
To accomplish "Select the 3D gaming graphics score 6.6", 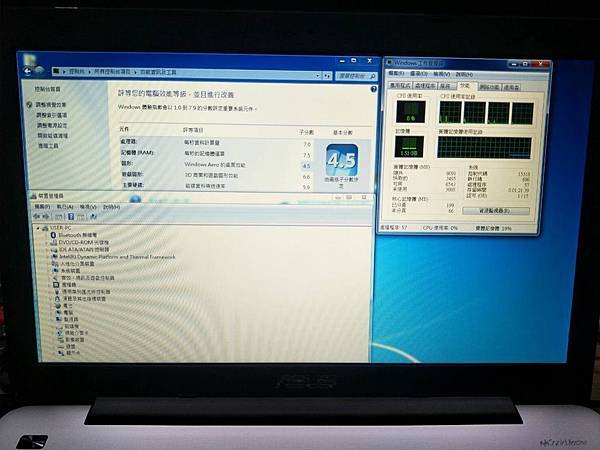I will pyautogui.click(x=307, y=177).
